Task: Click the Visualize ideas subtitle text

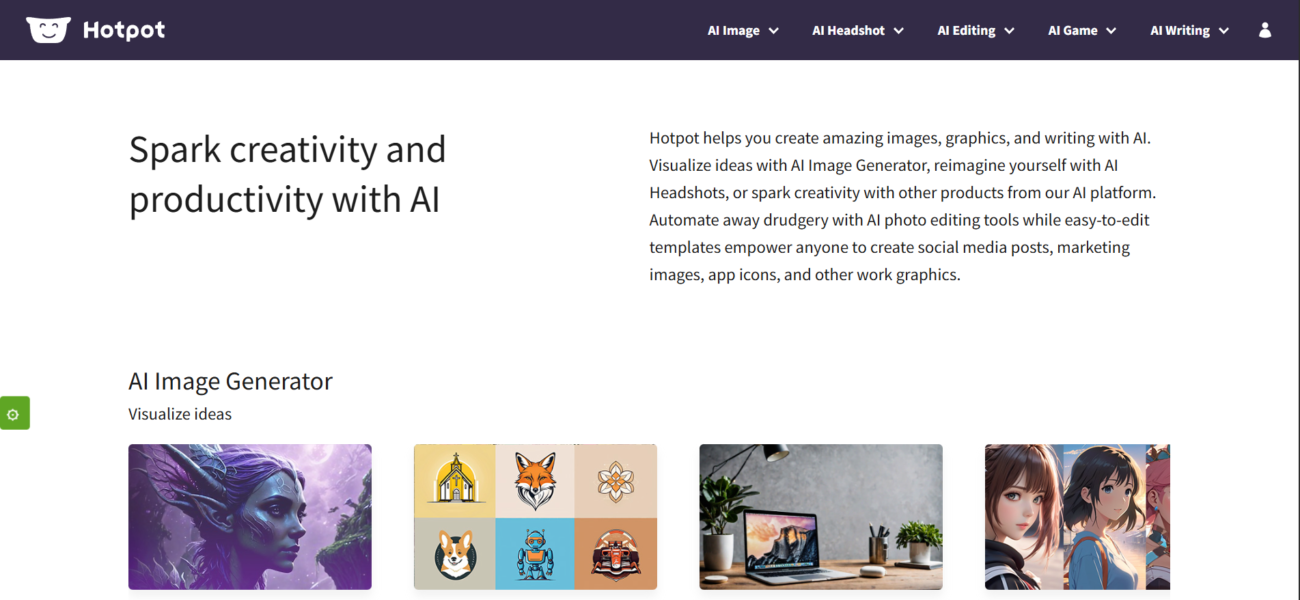Action: tap(180, 414)
